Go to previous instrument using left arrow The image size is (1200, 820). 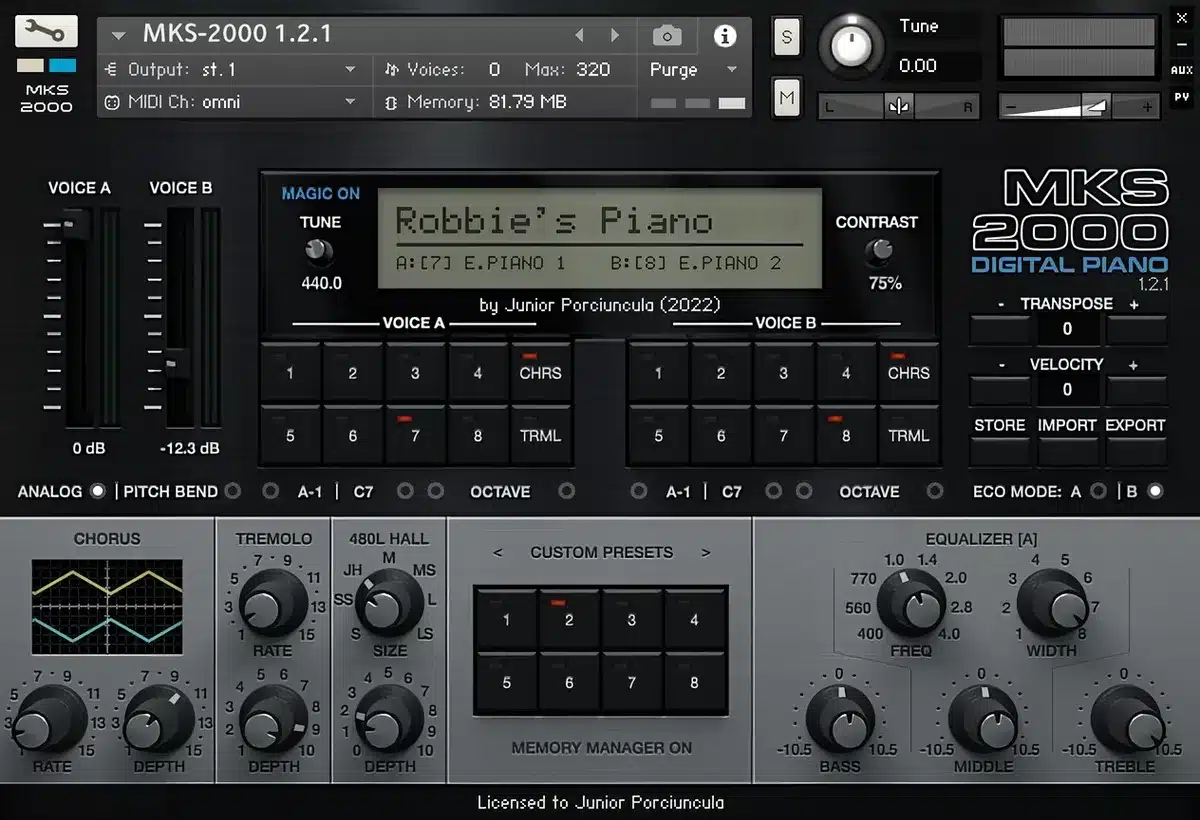coord(579,36)
